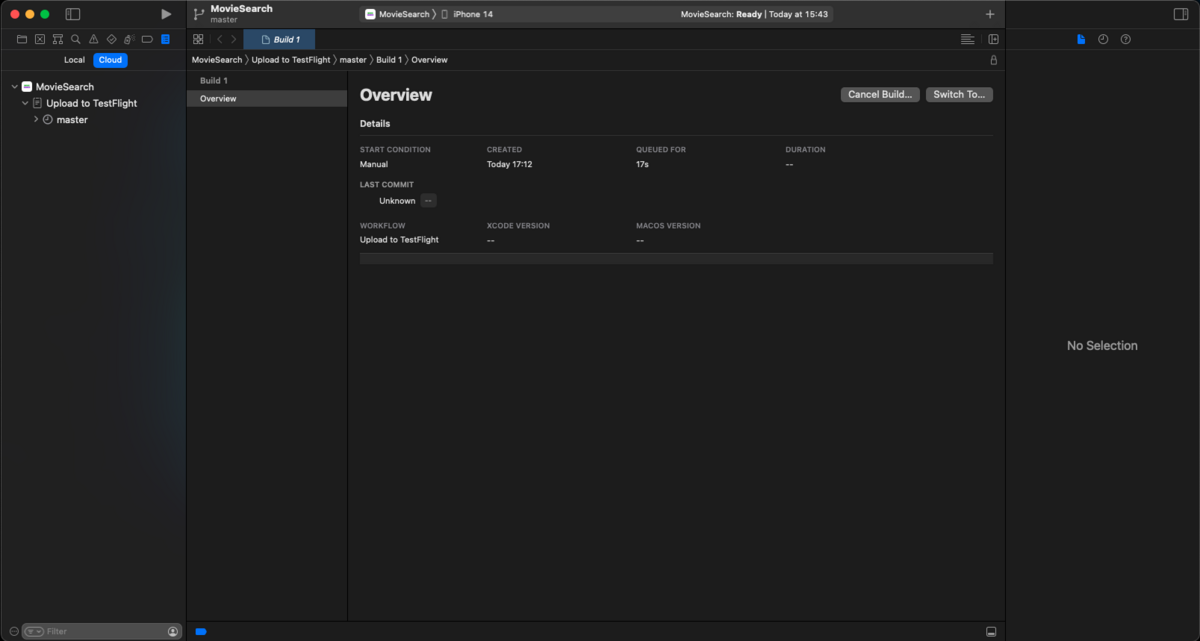1200x641 pixels.
Task: Click the navigator Filter field
Action: point(103,632)
